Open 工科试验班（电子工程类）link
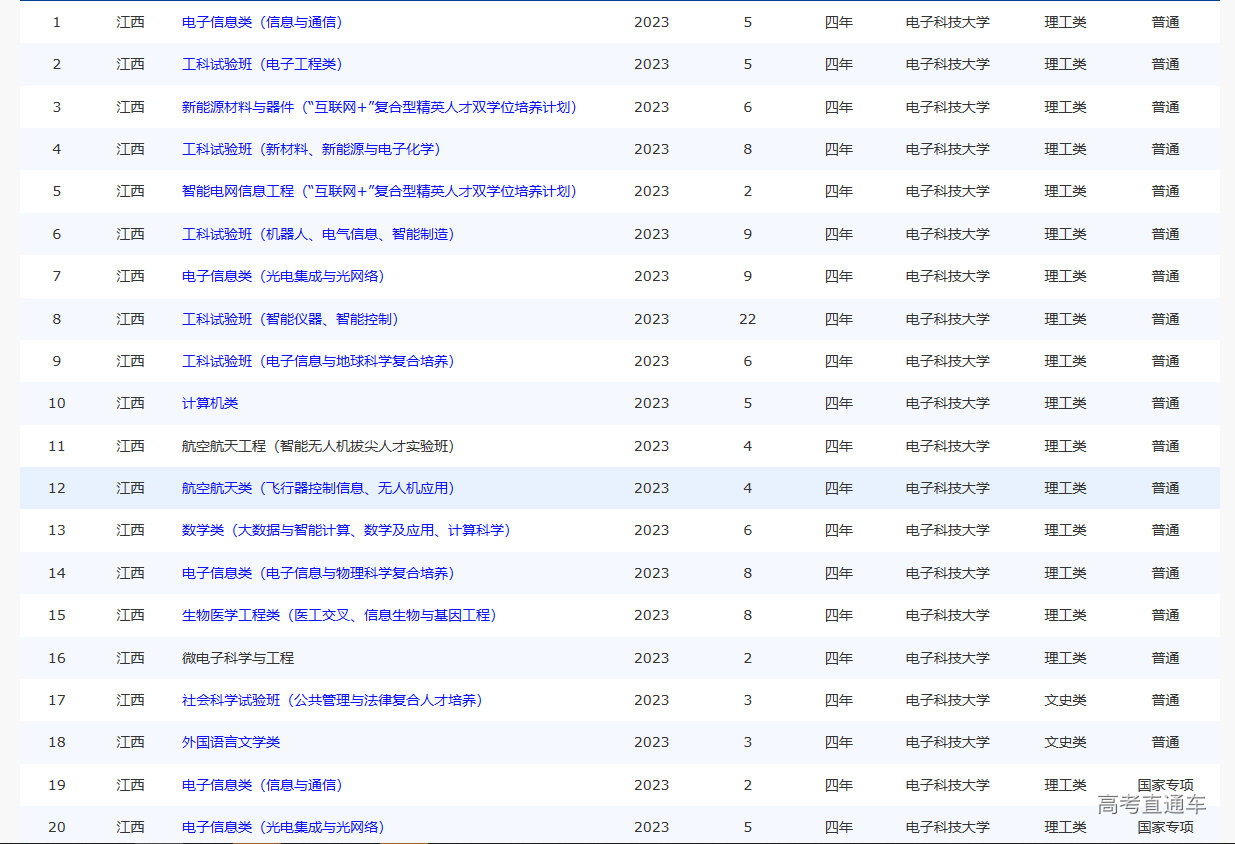 (x=261, y=64)
